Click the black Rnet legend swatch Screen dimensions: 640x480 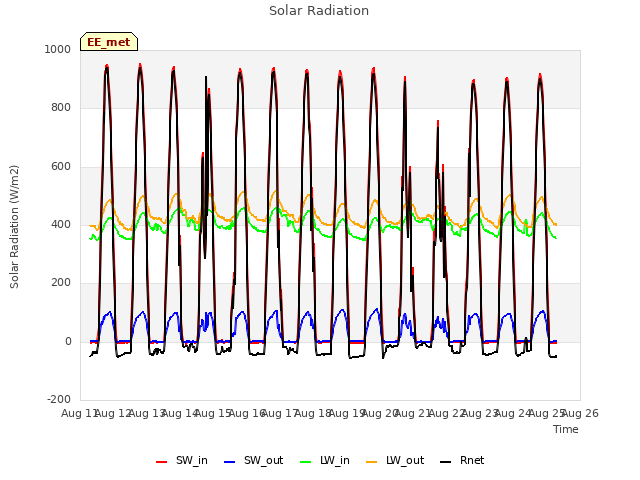coord(446,462)
